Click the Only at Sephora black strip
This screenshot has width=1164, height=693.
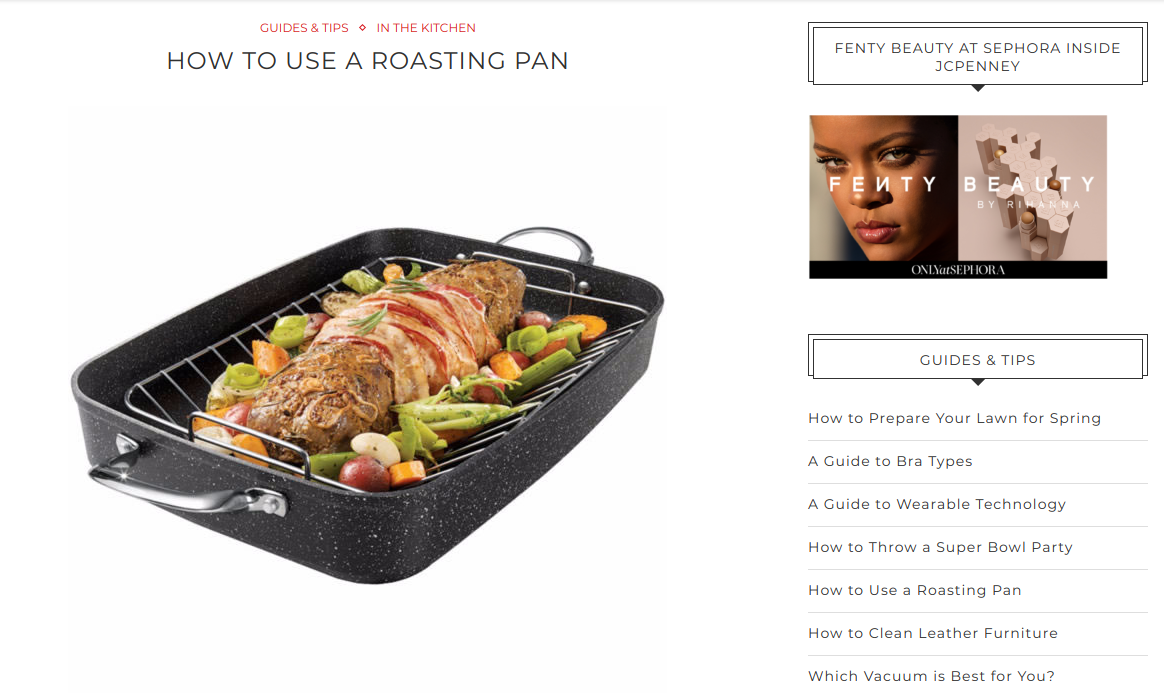point(958,269)
